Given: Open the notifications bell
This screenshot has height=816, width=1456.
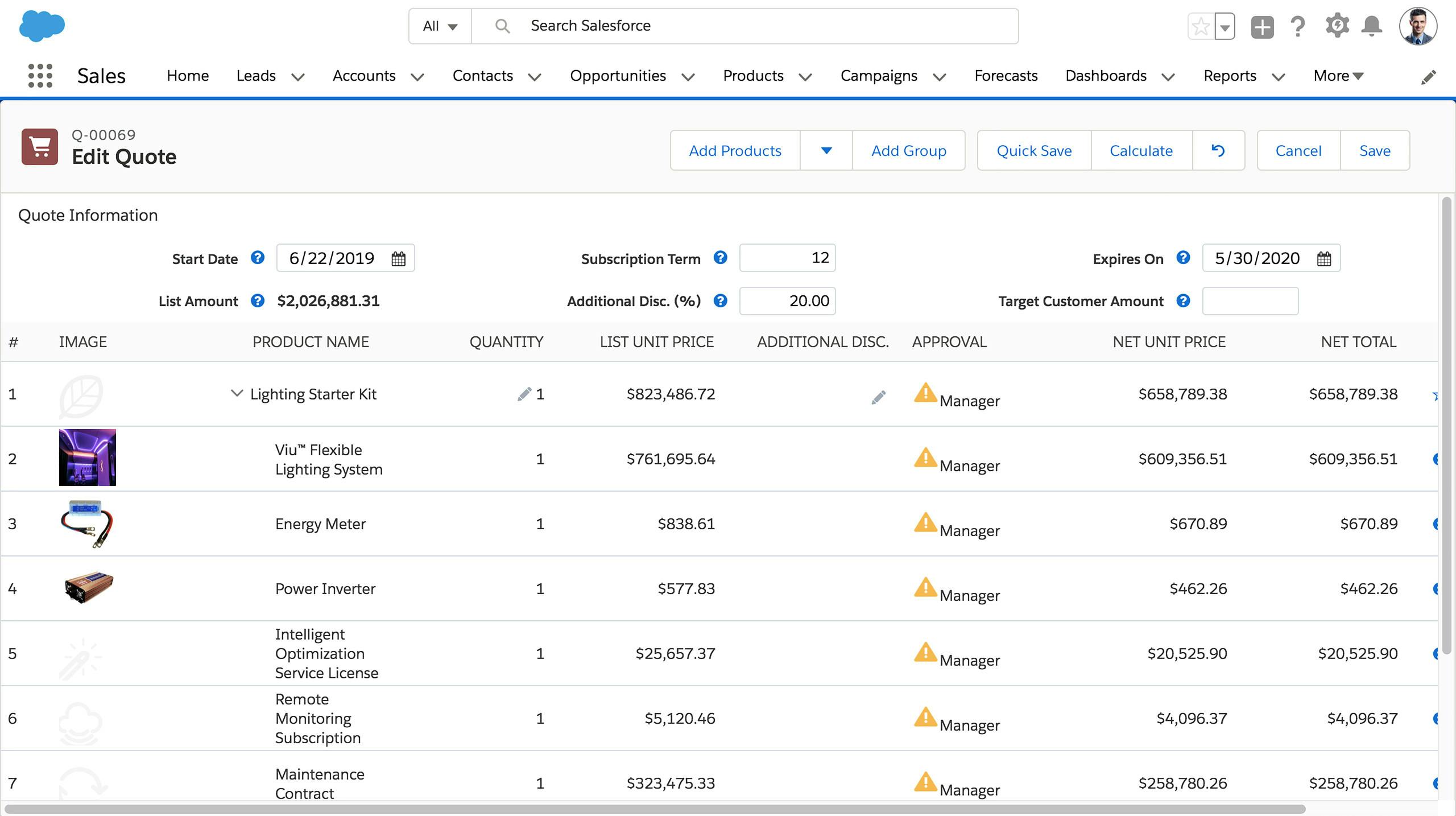Looking at the screenshot, I should click(1372, 26).
